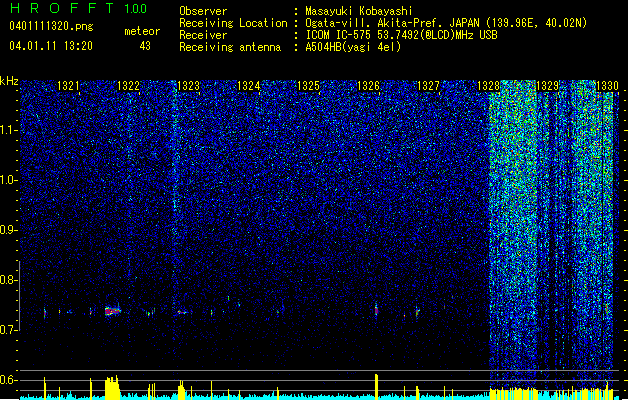The height and width of the screenshot is (400, 629).
Task: Click the Observer field label
Action: (x=203, y=11)
